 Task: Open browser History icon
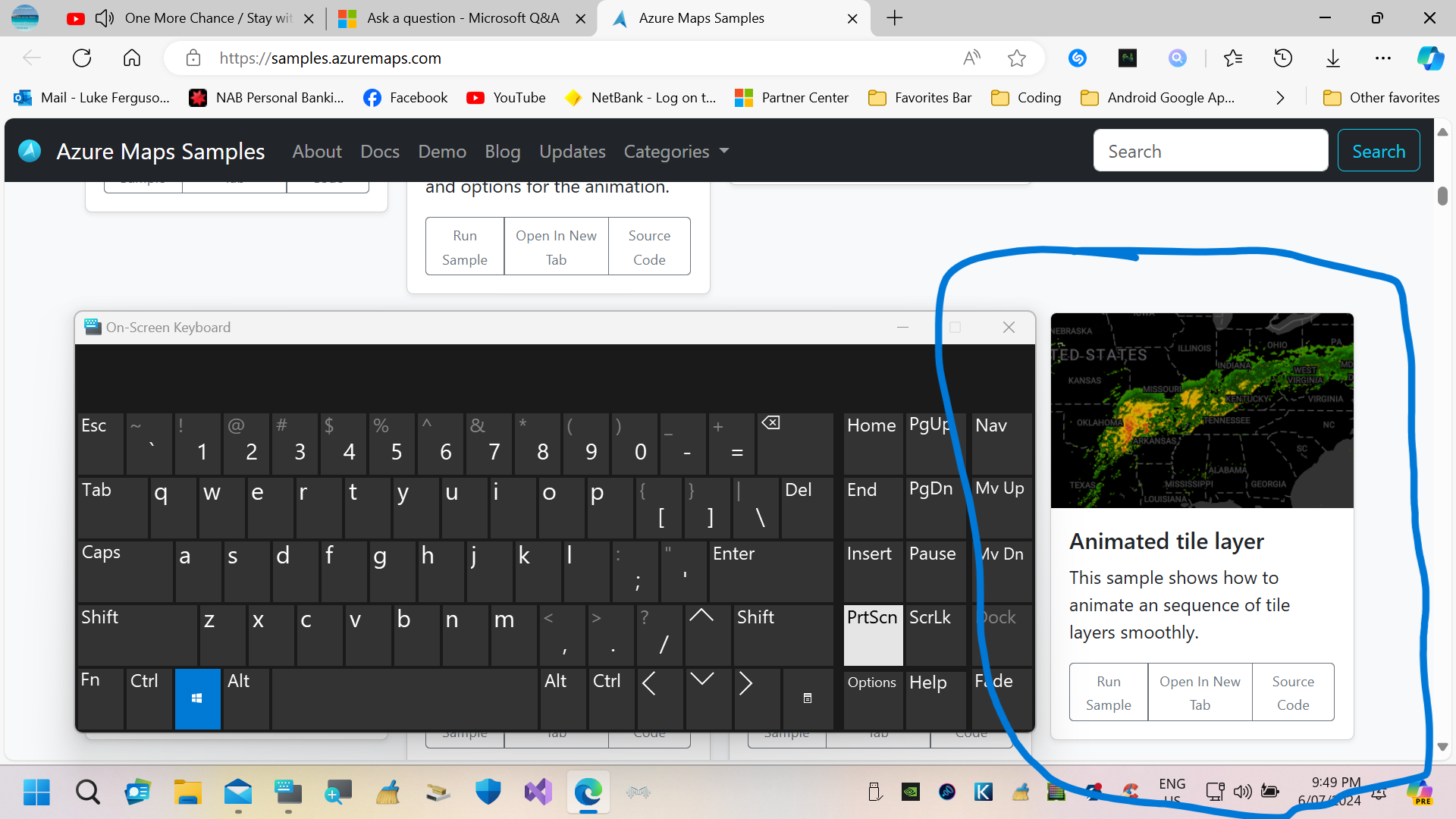[x=1283, y=58]
